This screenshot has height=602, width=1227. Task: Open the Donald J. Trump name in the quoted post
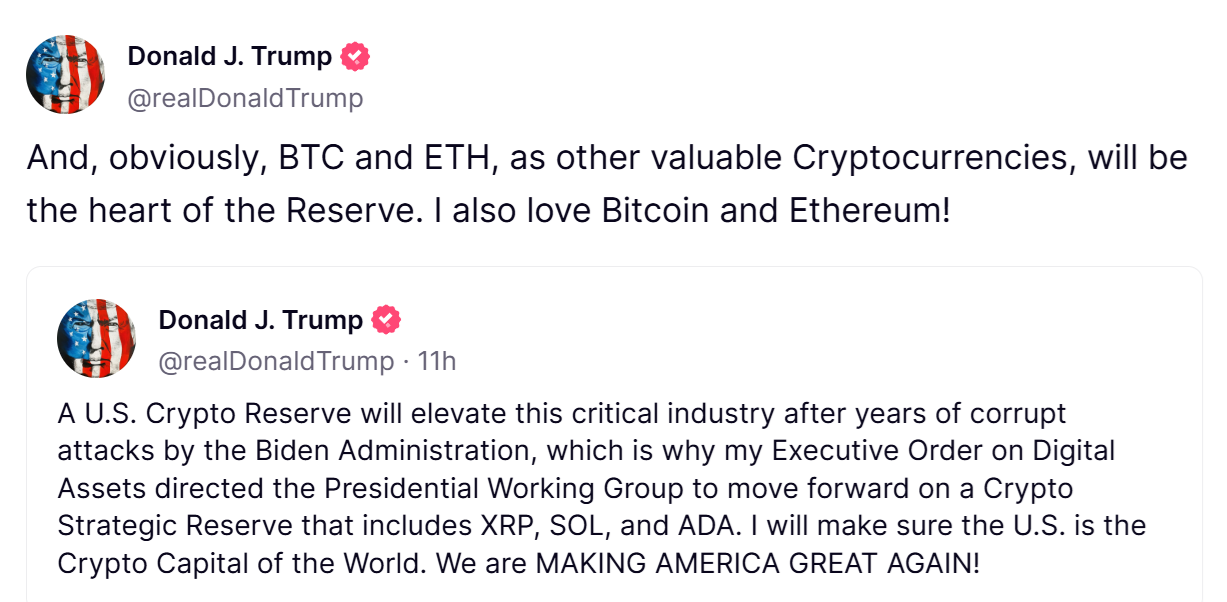[261, 320]
